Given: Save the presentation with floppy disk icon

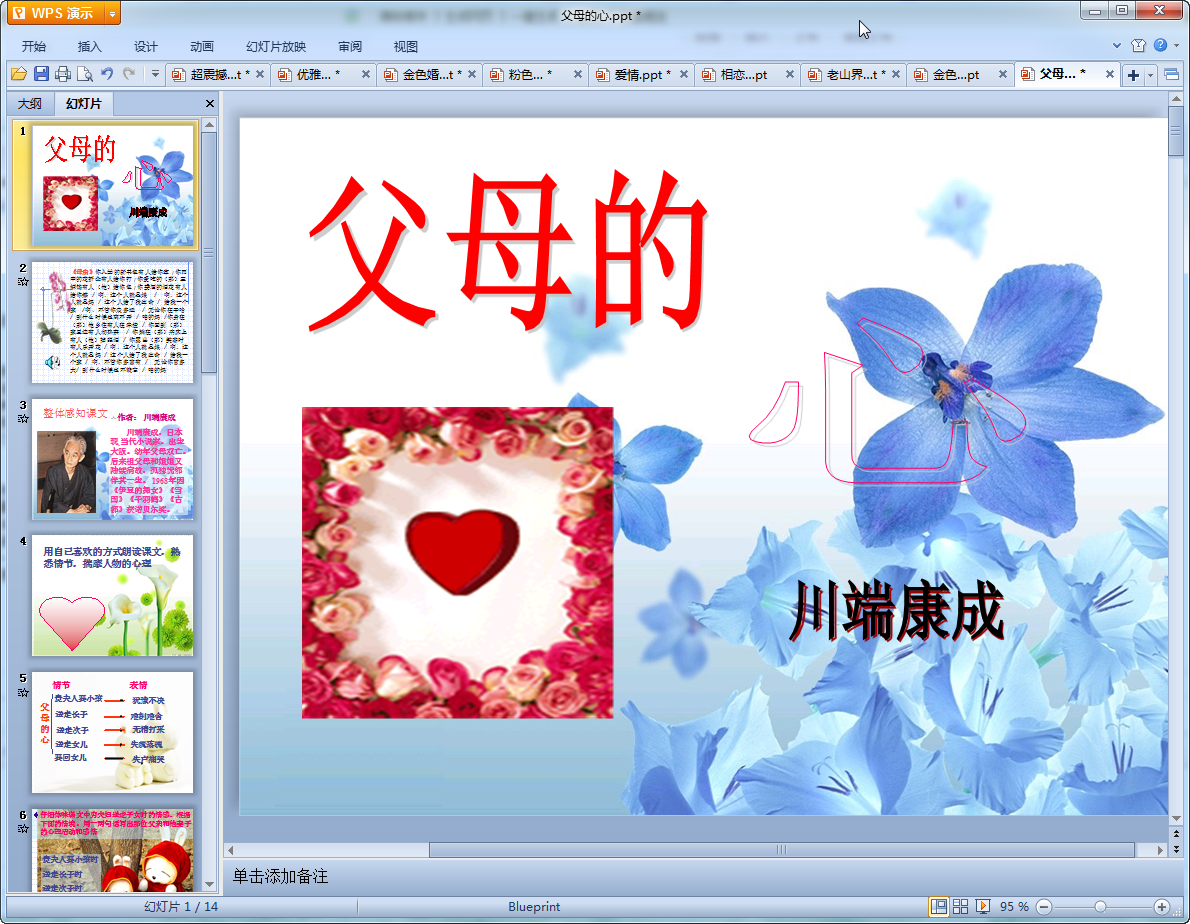Looking at the screenshot, I should click(41, 74).
